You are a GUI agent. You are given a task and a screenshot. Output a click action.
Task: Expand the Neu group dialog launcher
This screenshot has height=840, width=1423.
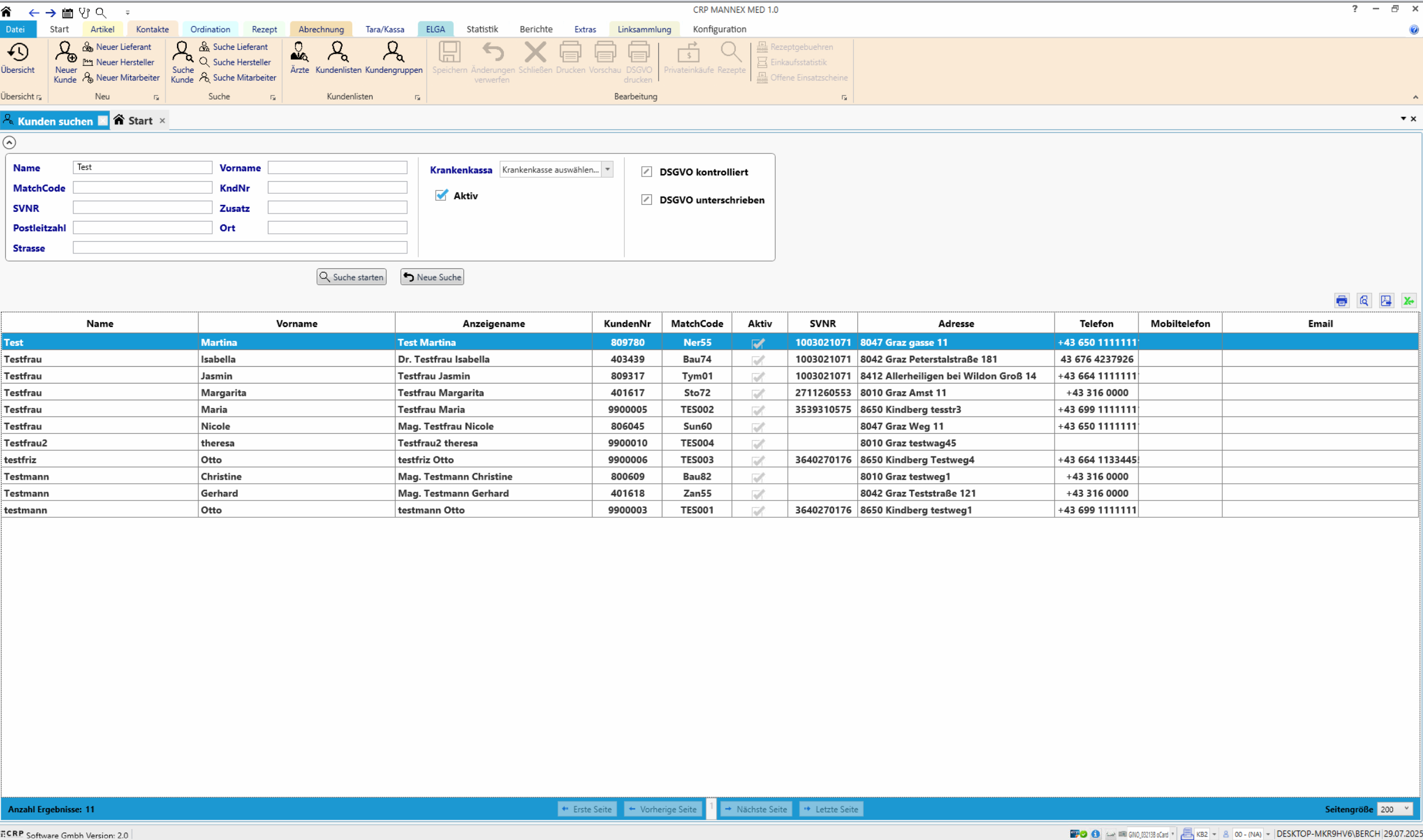point(156,97)
